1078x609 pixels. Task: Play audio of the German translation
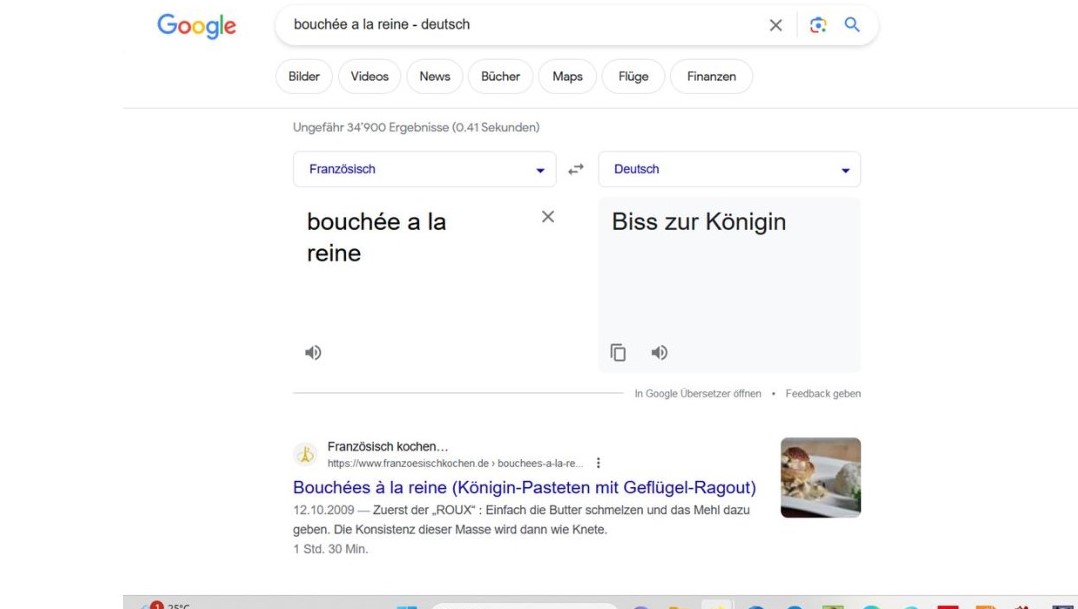point(659,352)
